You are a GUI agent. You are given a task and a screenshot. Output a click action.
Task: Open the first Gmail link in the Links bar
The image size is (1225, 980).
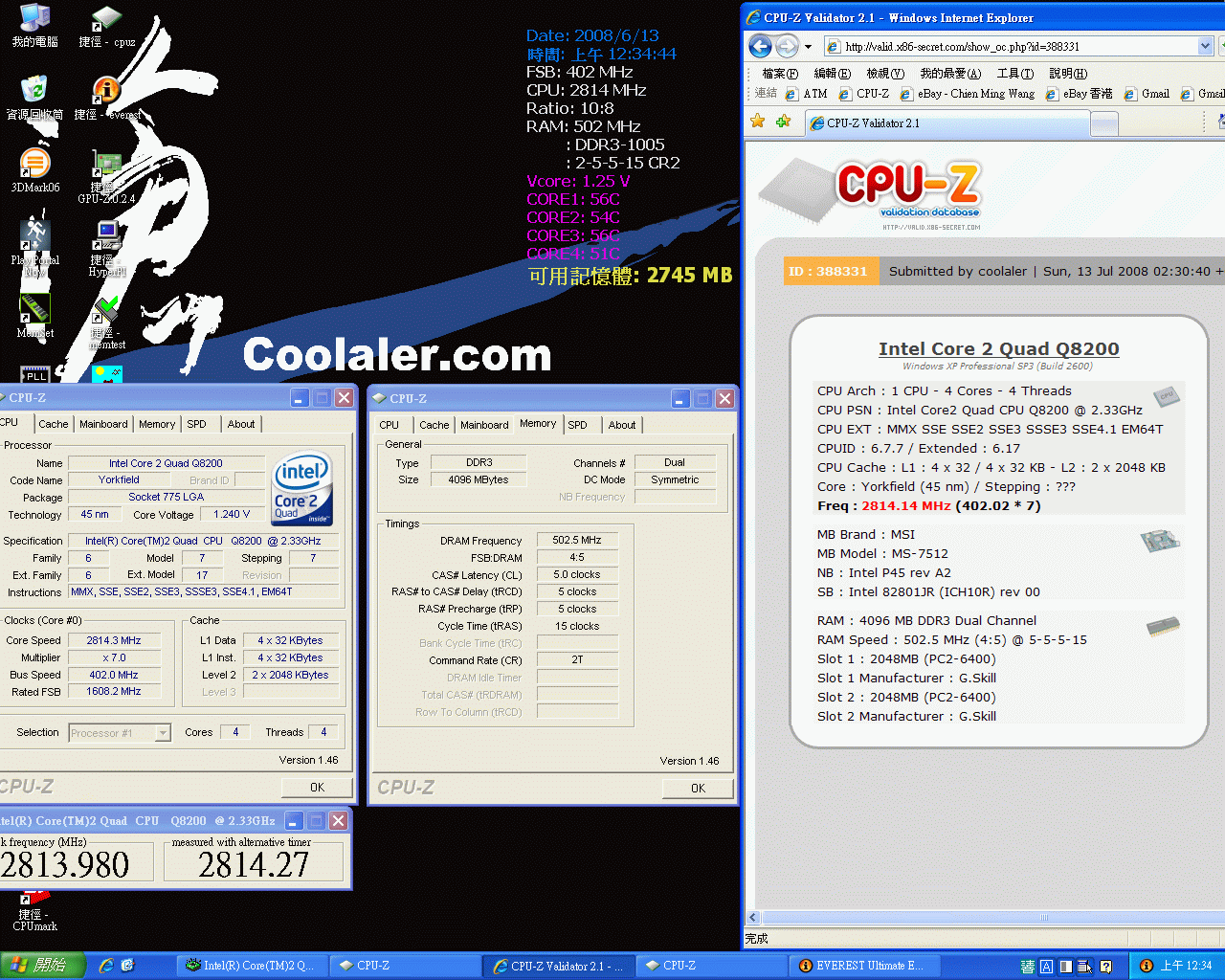click(x=1147, y=94)
